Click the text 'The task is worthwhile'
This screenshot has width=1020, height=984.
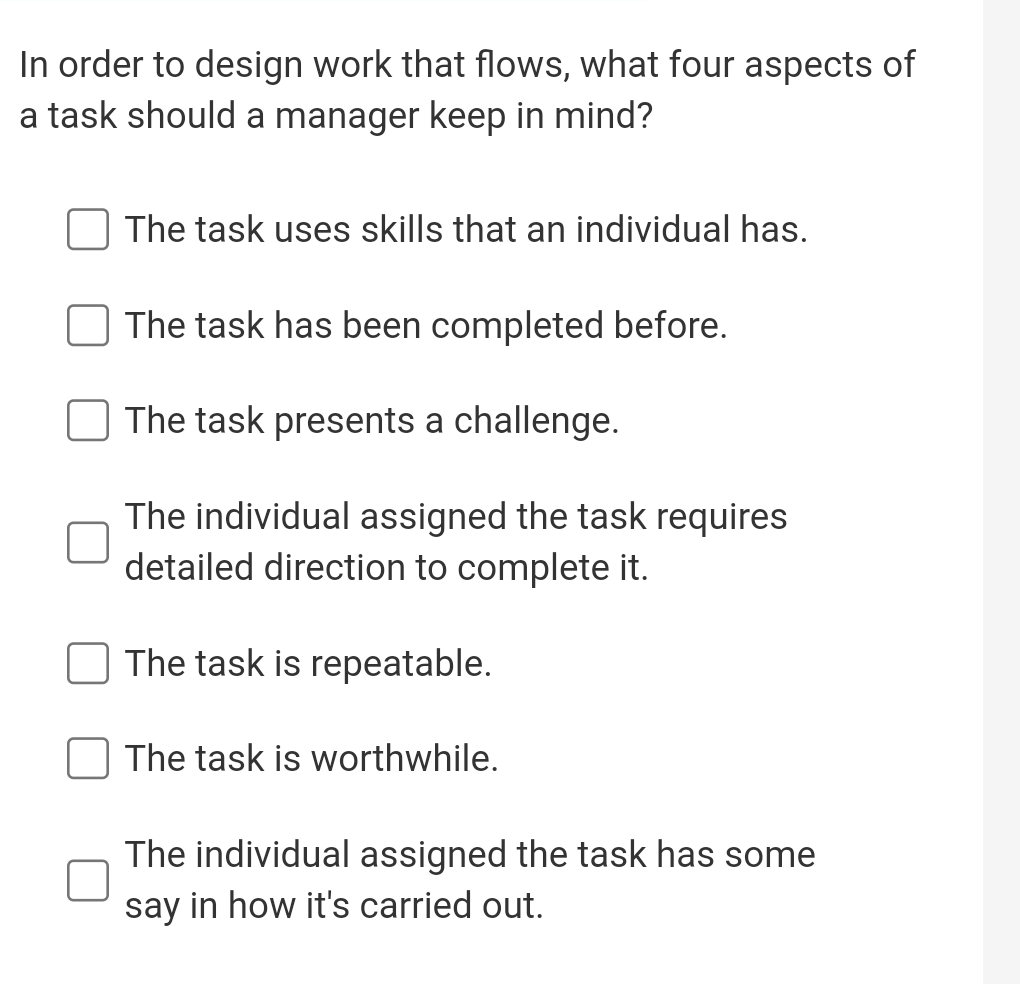pos(310,758)
